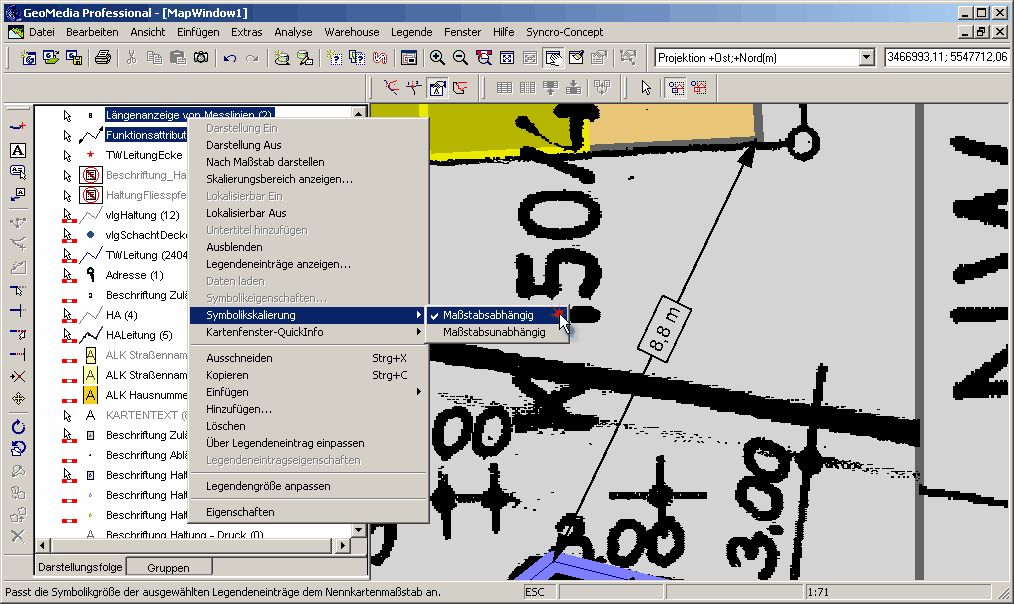This screenshot has height=604, width=1014.
Task: Open the Warehouse menu
Action: (x=351, y=32)
